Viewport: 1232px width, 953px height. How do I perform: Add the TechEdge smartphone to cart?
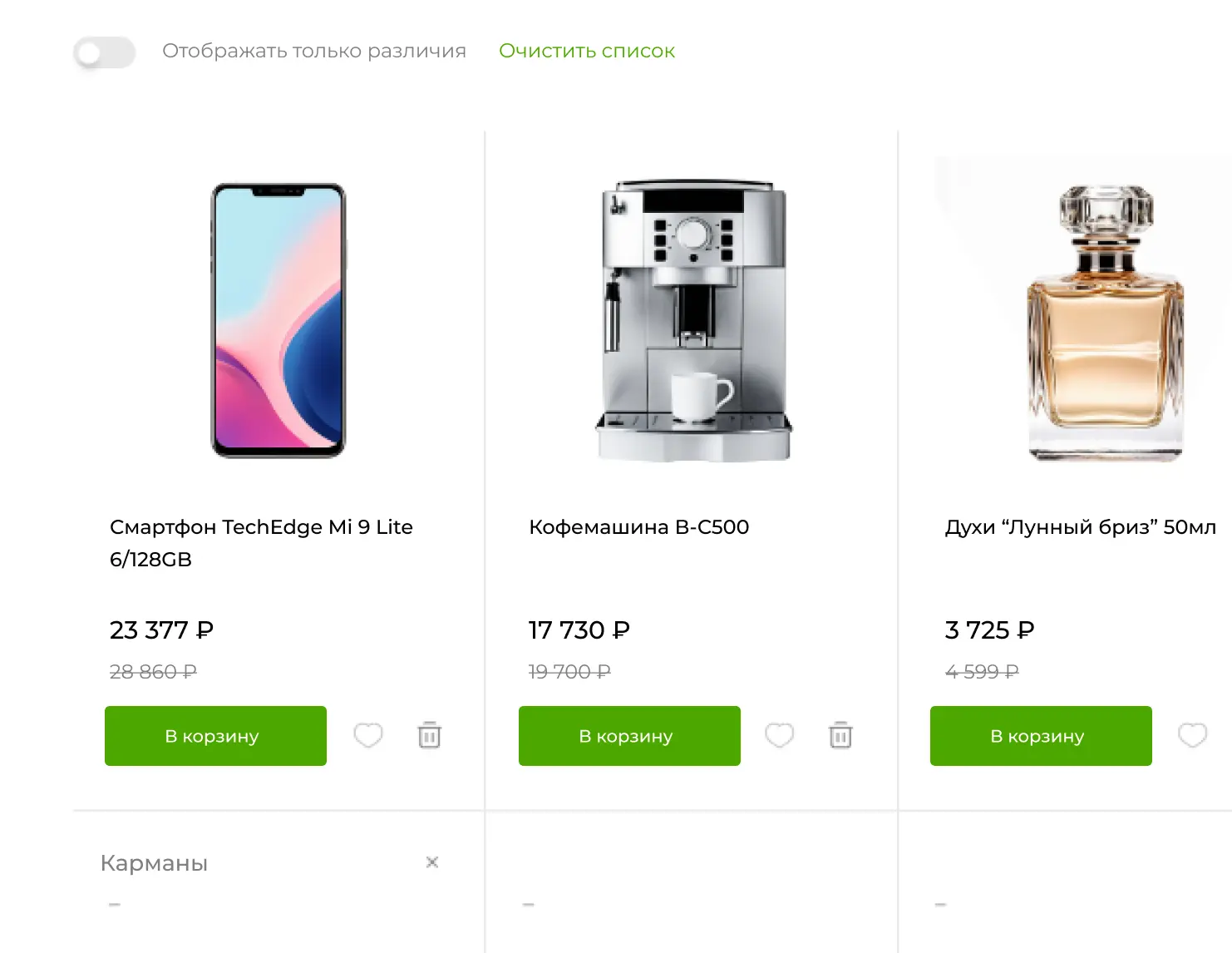(215, 736)
